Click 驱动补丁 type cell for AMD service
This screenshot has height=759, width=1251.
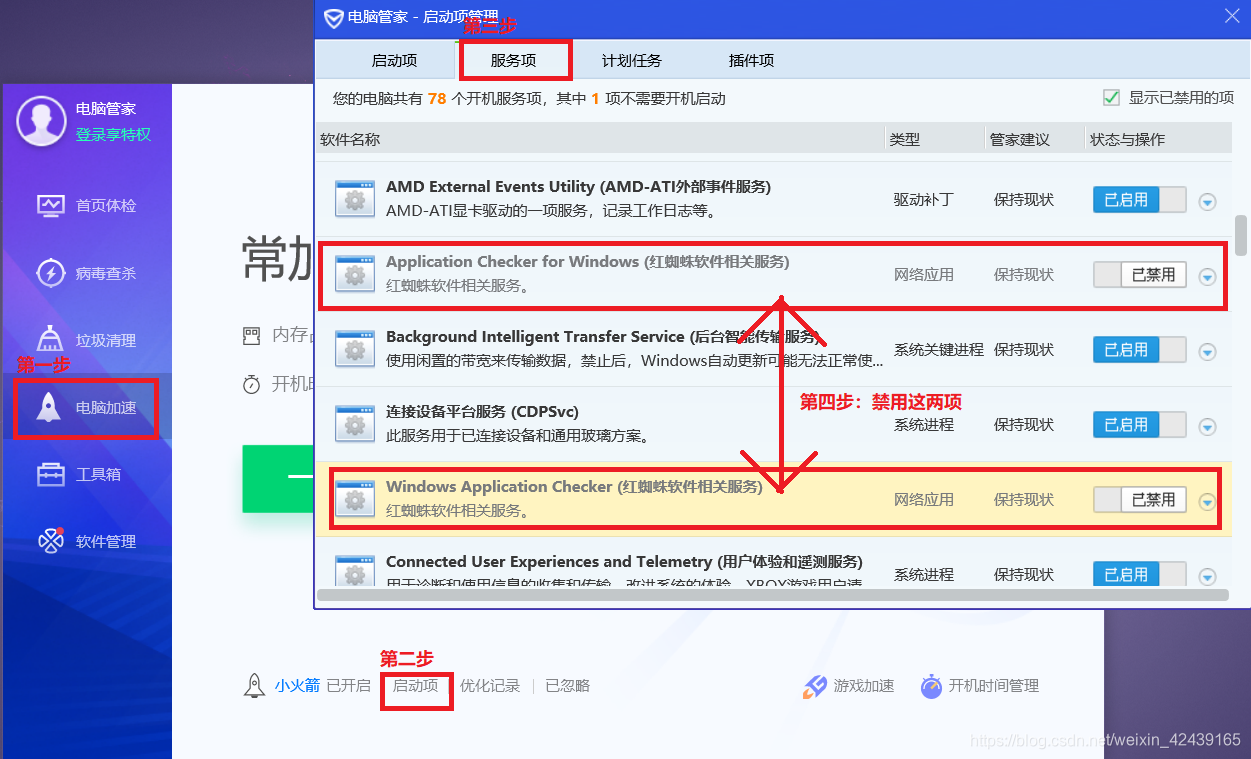coord(923,199)
